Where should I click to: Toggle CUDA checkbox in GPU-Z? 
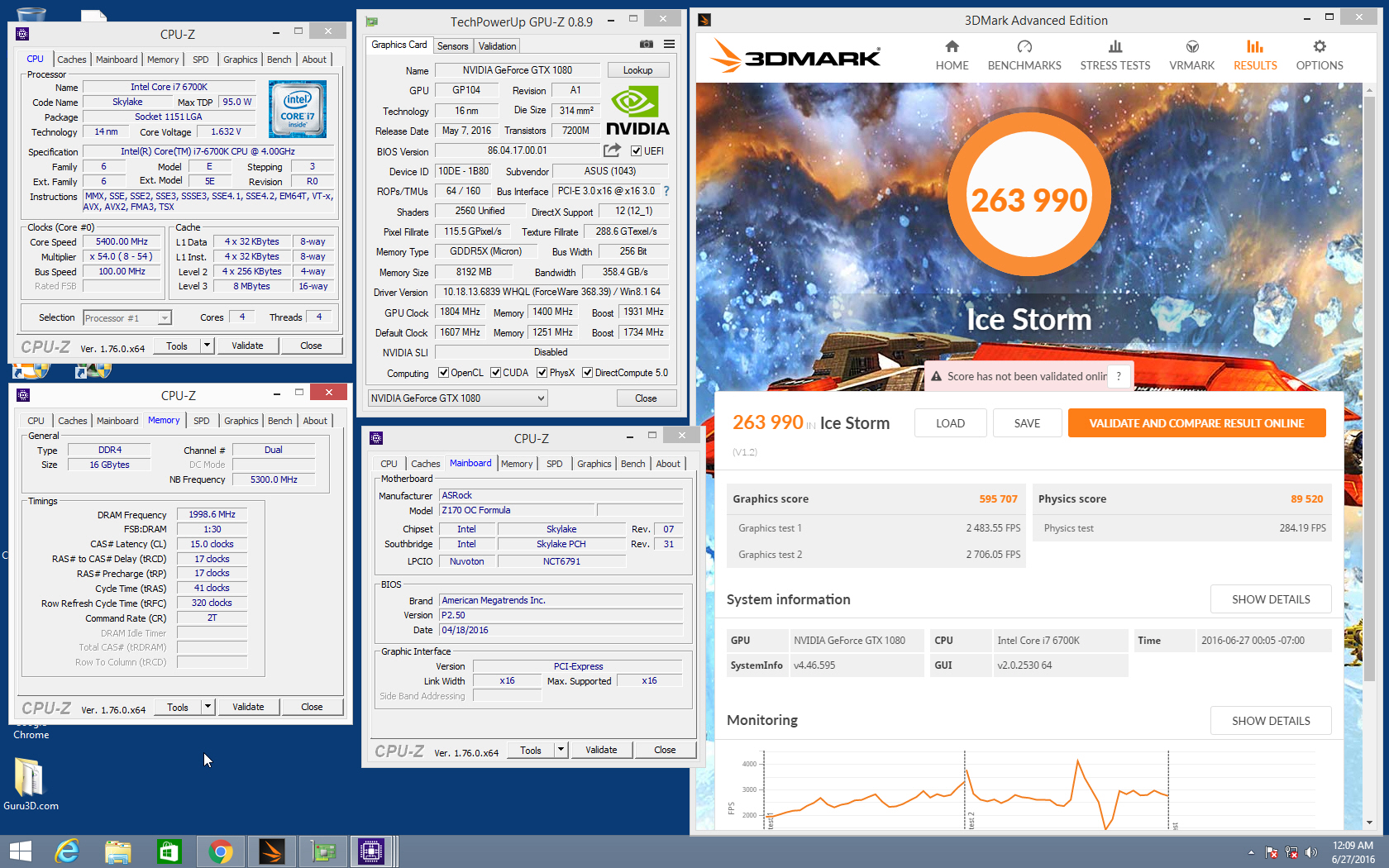495,373
